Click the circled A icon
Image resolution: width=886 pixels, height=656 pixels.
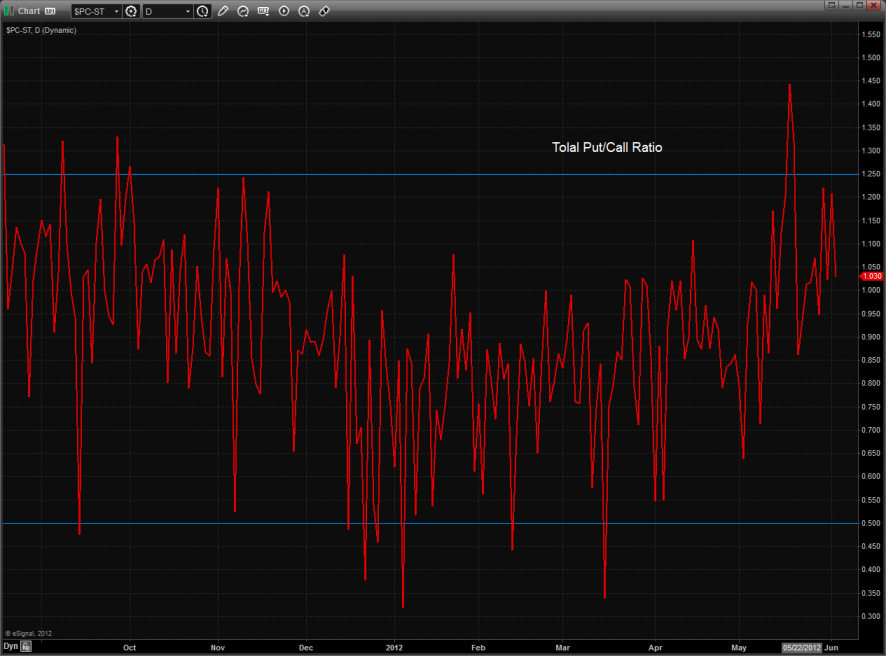(304, 11)
